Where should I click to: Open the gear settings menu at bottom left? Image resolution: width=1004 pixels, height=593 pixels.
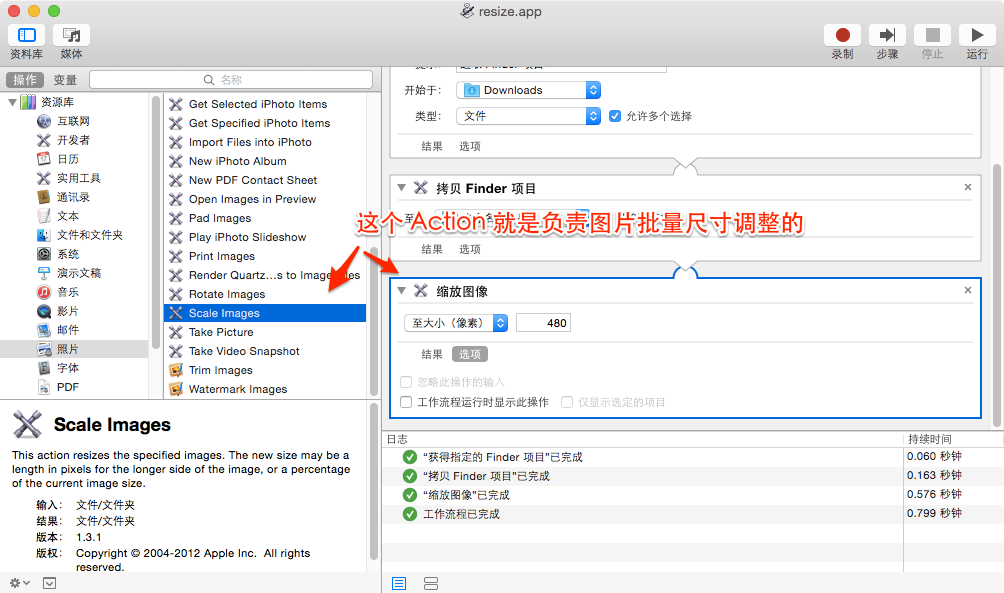19,583
